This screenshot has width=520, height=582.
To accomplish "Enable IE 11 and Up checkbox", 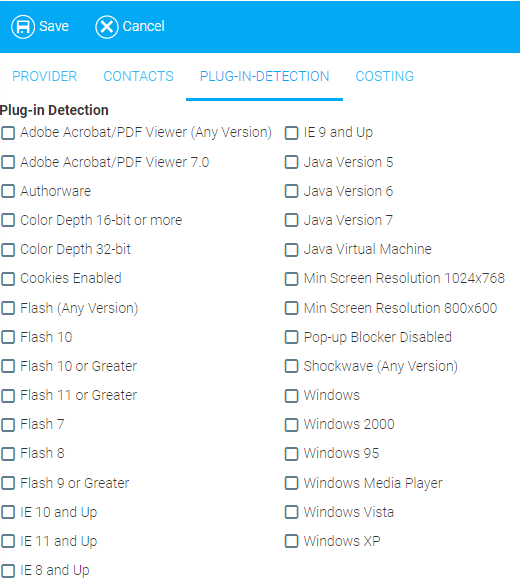I will [x=8, y=541].
